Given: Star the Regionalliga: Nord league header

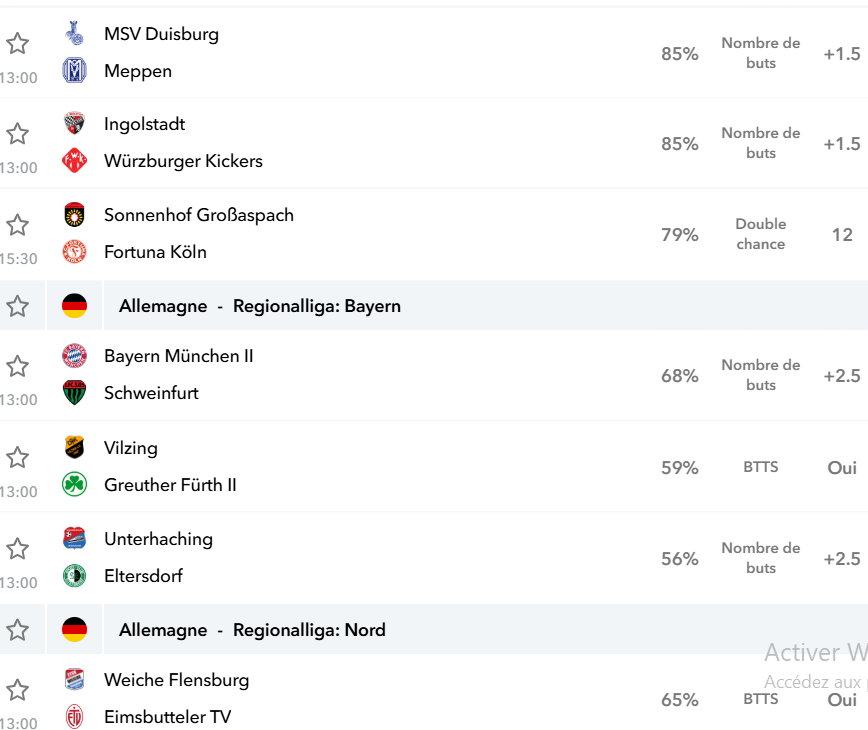Looking at the screenshot, I should tap(17, 629).
